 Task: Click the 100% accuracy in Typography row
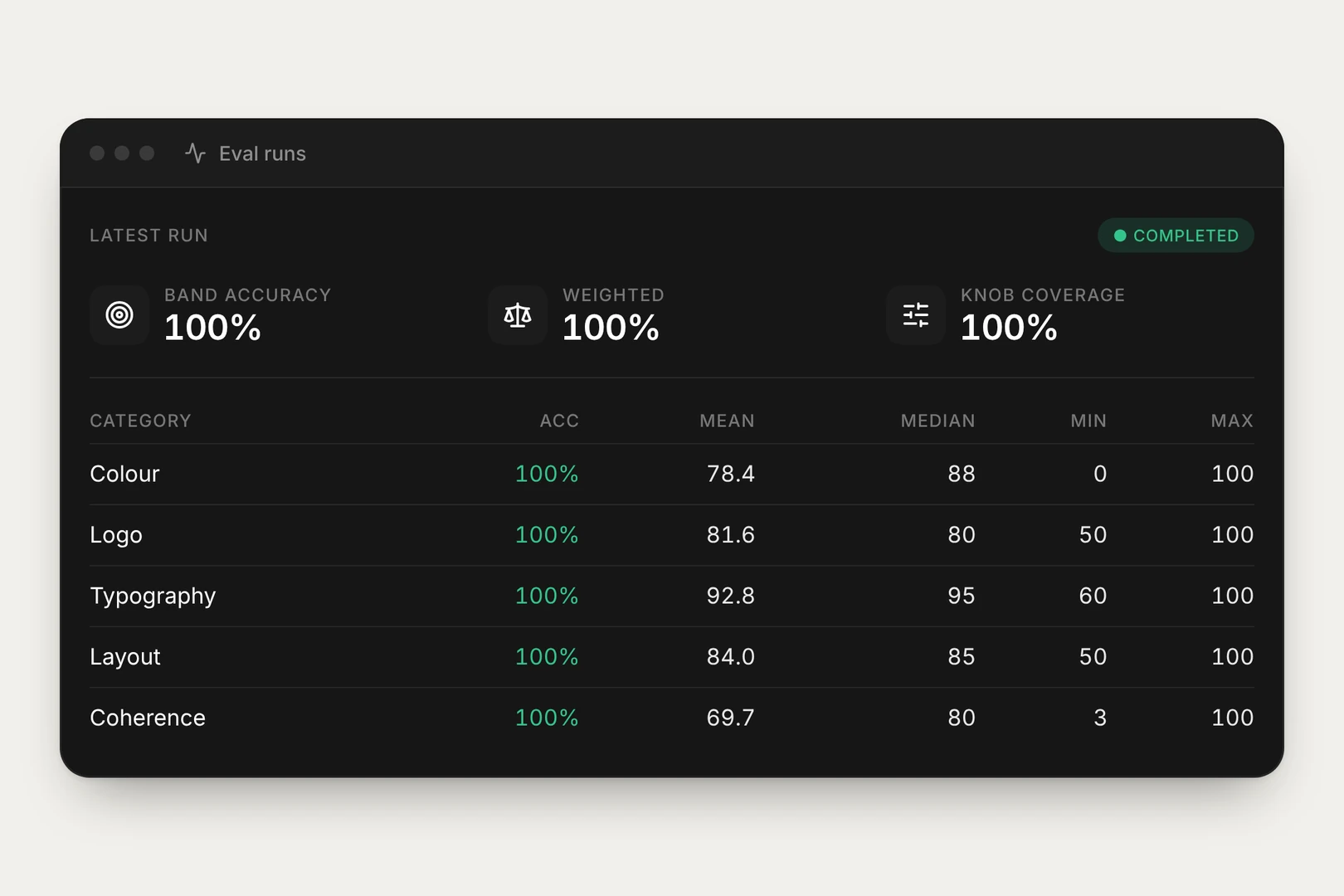click(547, 596)
